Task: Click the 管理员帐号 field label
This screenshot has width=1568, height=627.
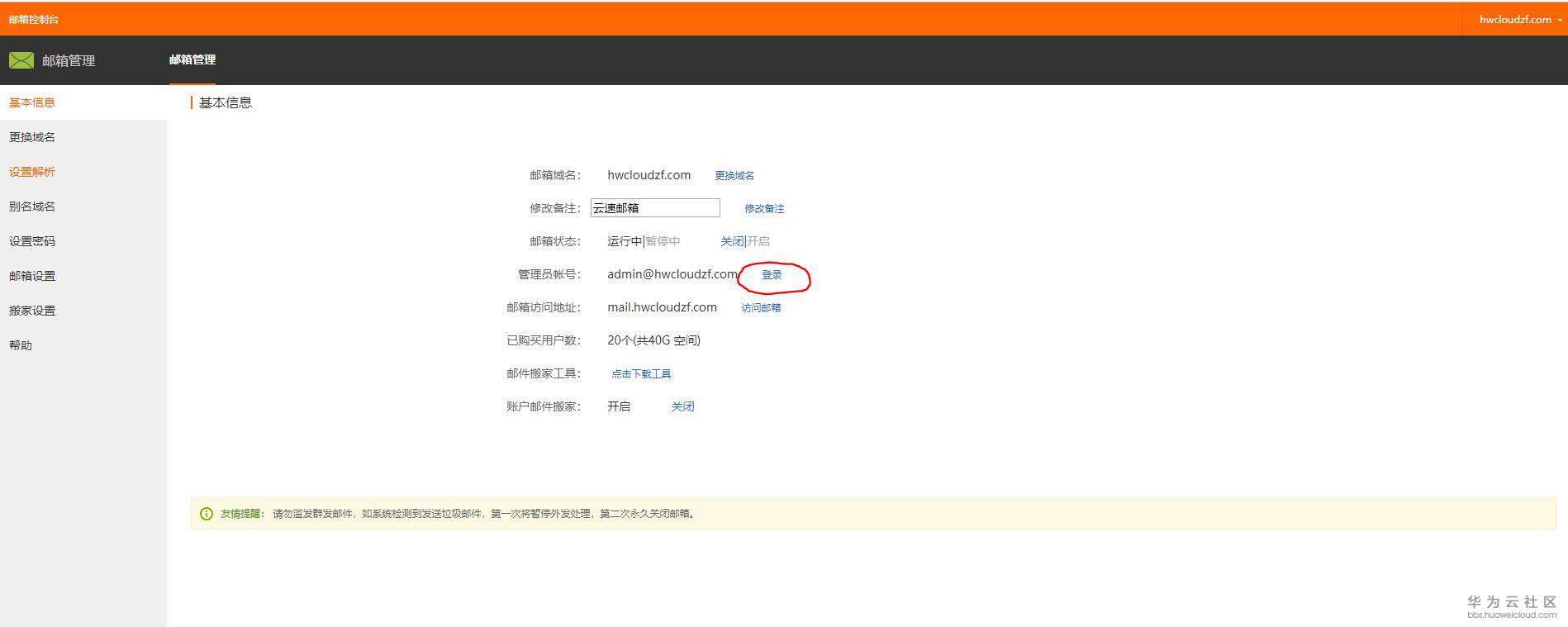Action: point(549,274)
